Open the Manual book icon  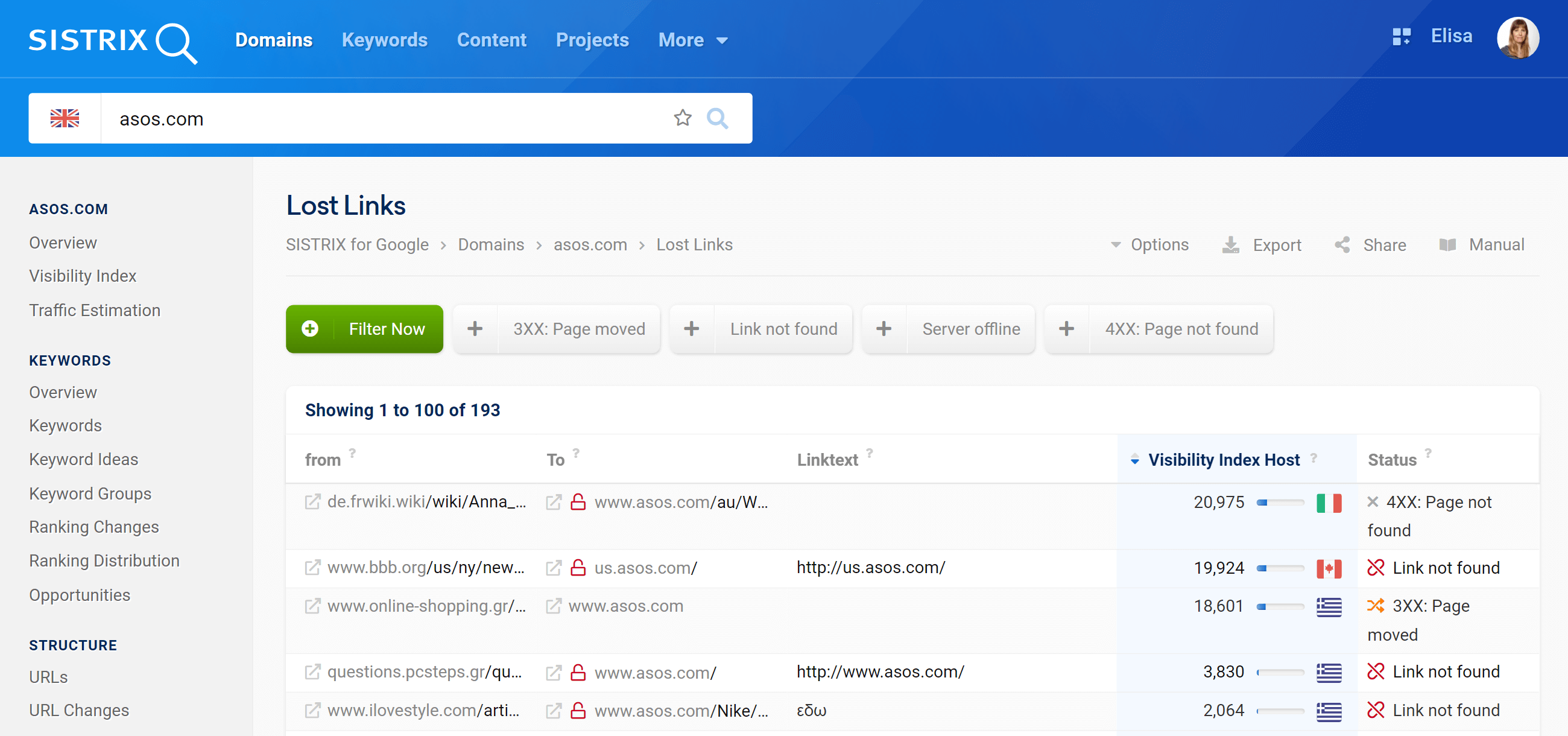pyautogui.click(x=1447, y=245)
